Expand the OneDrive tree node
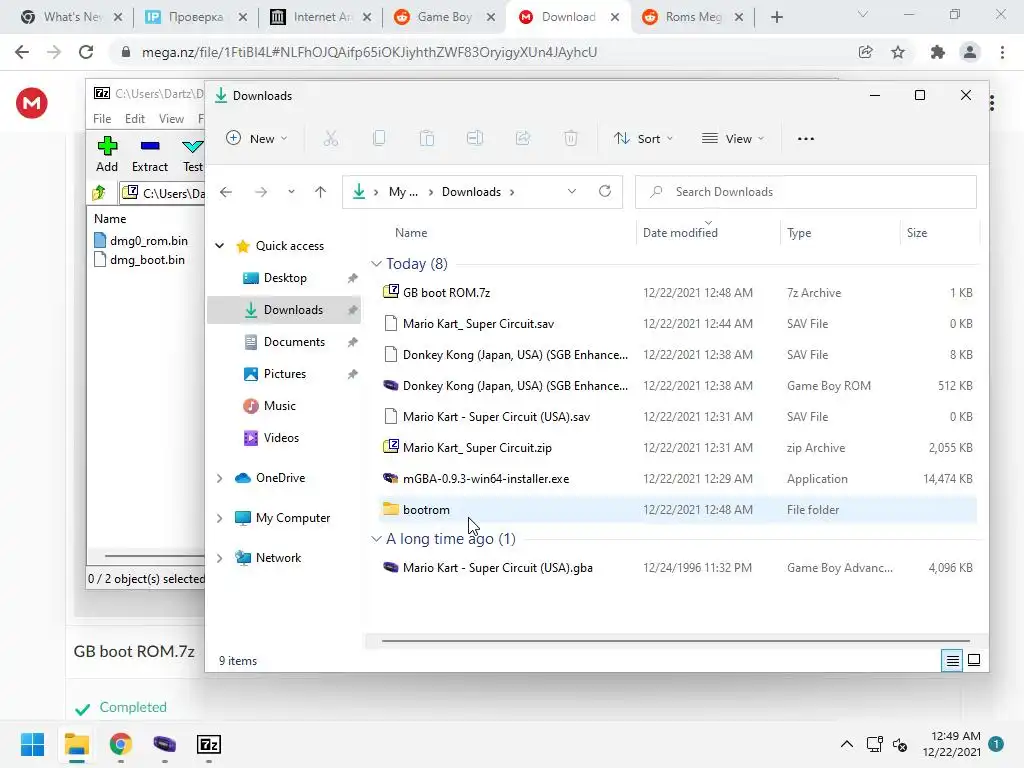 [x=220, y=478]
